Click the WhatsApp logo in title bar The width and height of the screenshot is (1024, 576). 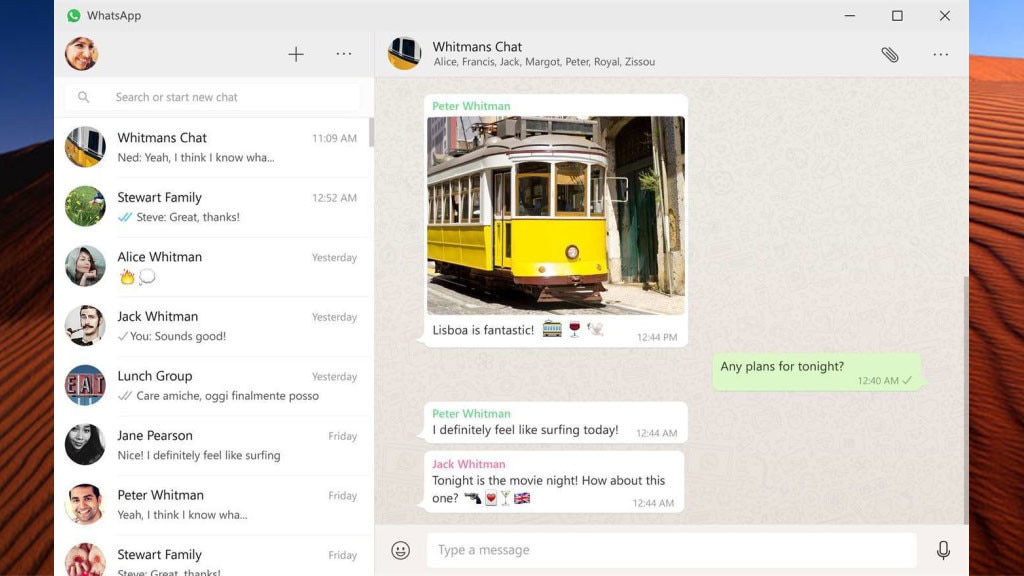tap(74, 16)
